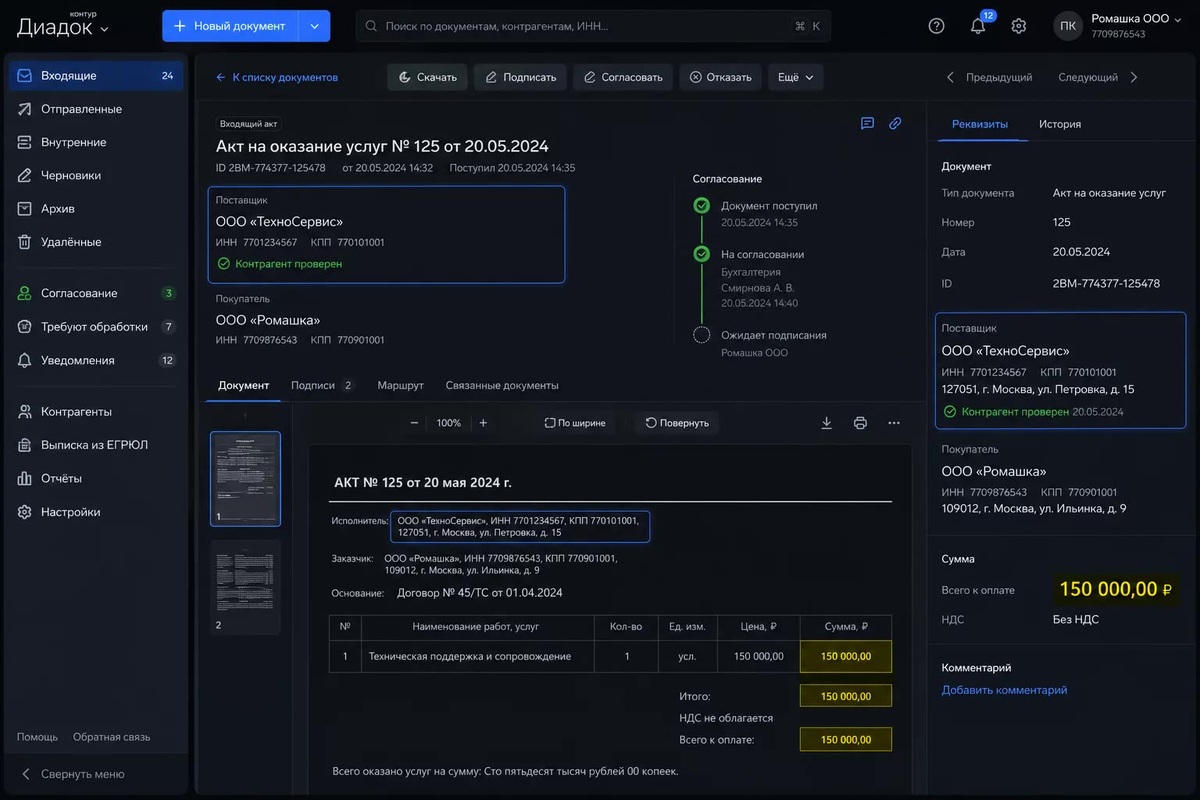Image resolution: width=1200 pixels, height=800 pixels.
Task: Download document using viewer download icon
Action: [x=826, y=423]
